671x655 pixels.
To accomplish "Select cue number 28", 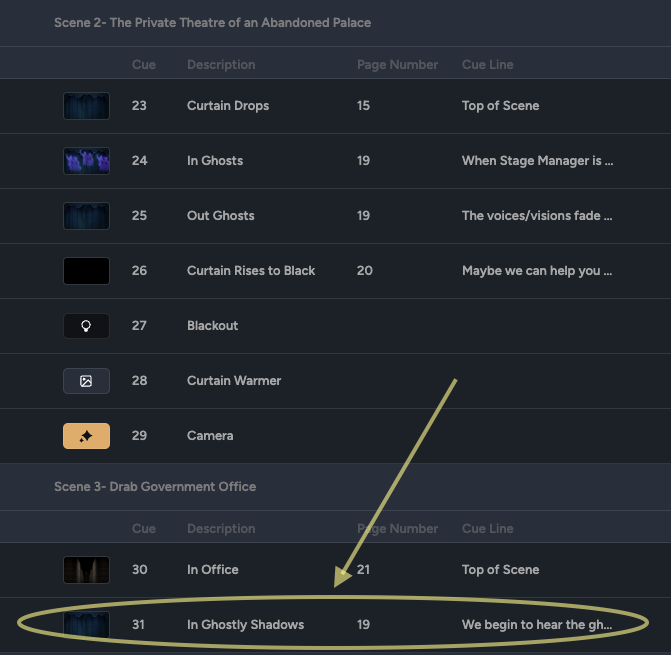I will [x=140, y=381].
